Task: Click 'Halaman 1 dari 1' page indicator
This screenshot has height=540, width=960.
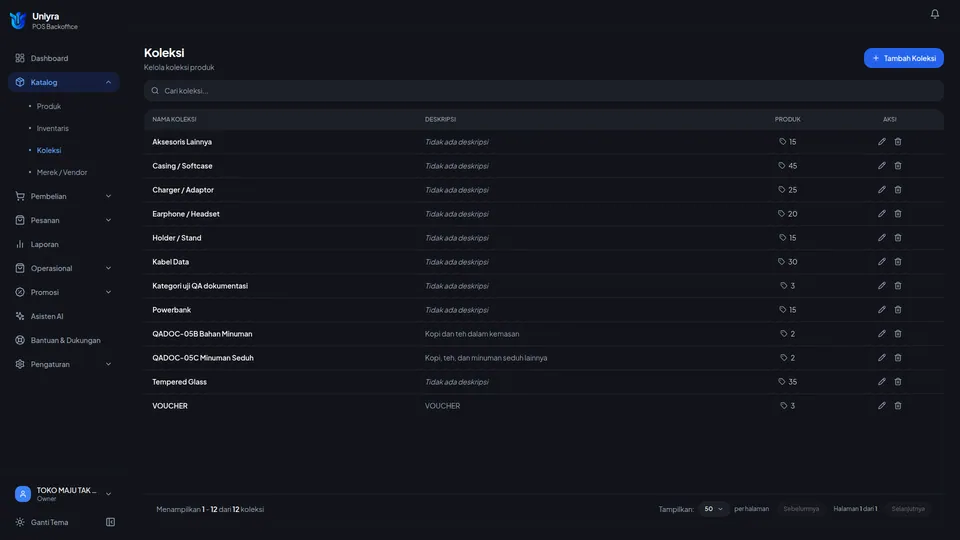Action: pyautogui.click(x=855, y=509)
